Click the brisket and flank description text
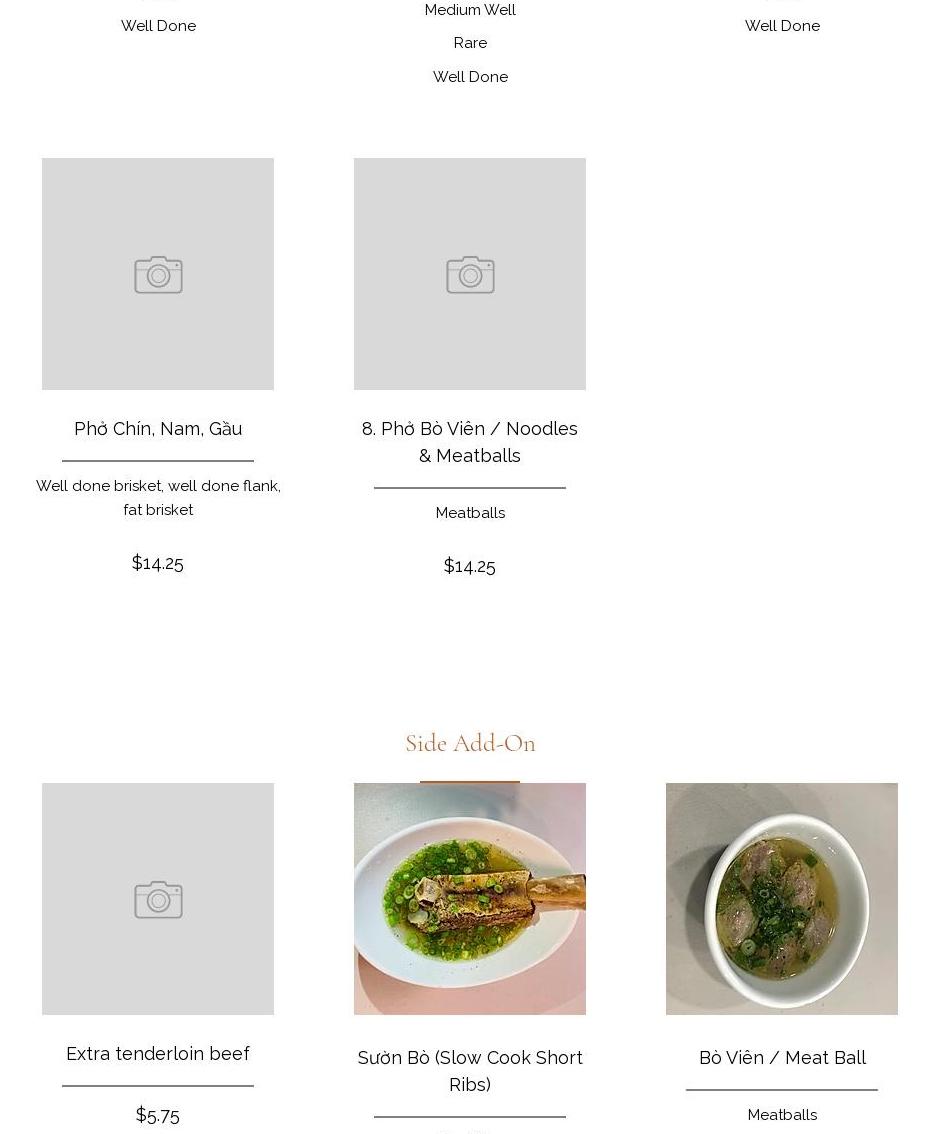The width and height of the screenshot is (945, 1134). 158,498
